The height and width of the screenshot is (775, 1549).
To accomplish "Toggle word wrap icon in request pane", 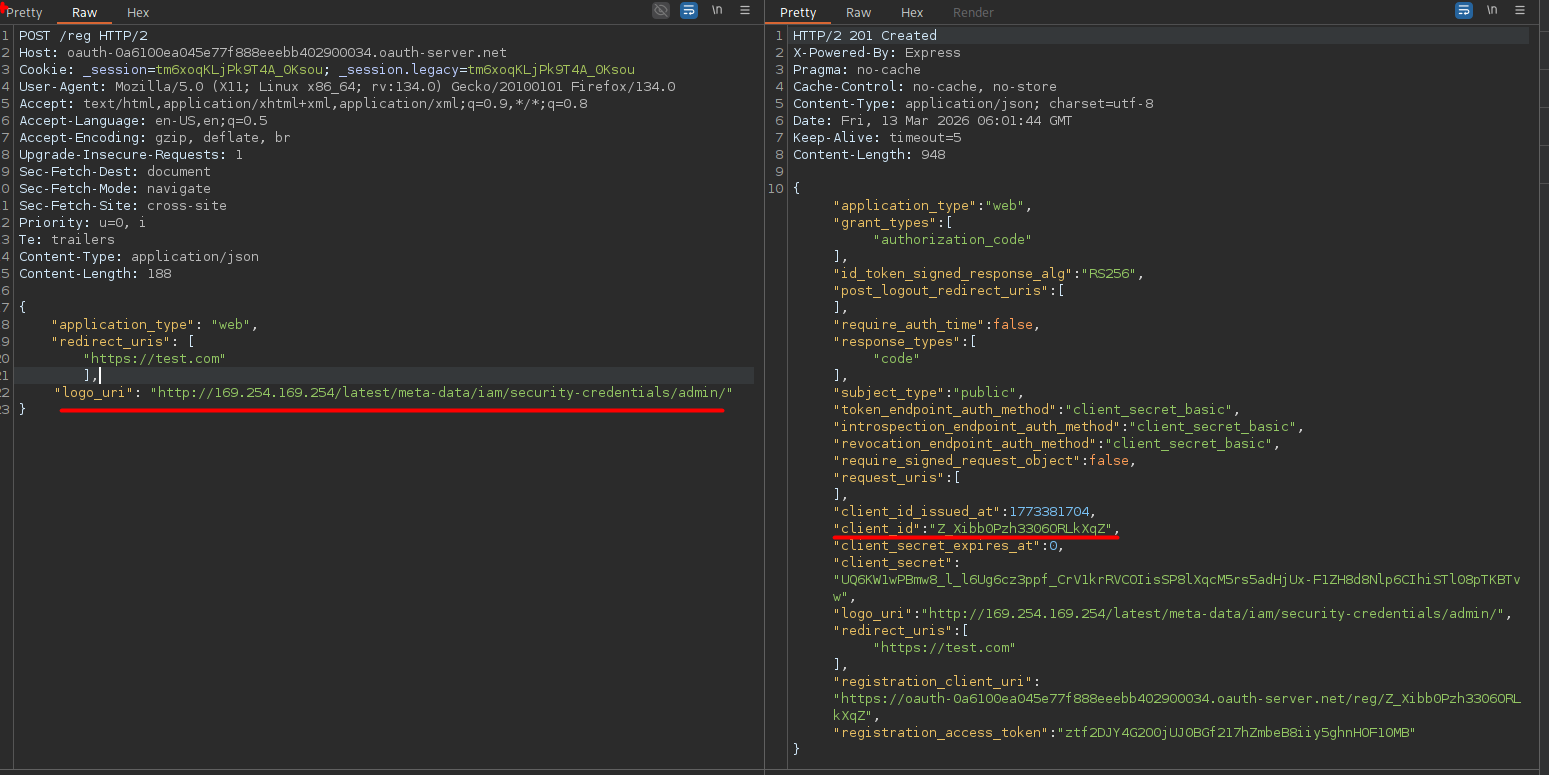I will click(x=689, y=10).
